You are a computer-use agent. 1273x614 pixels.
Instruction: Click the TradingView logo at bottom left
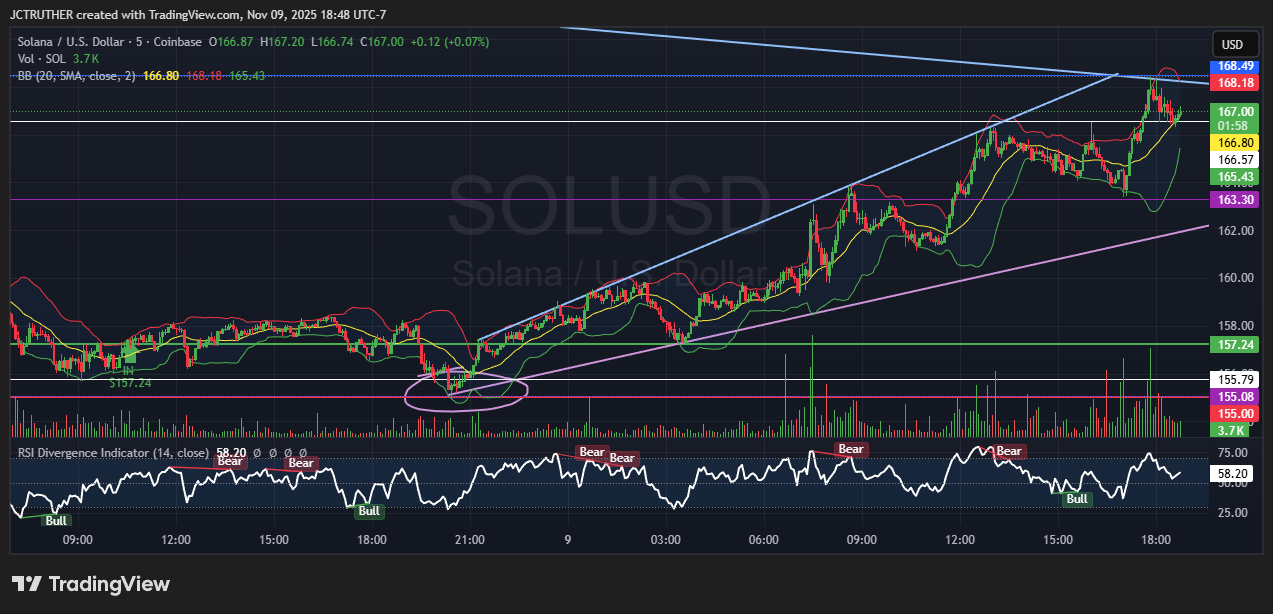click(91, 584)
